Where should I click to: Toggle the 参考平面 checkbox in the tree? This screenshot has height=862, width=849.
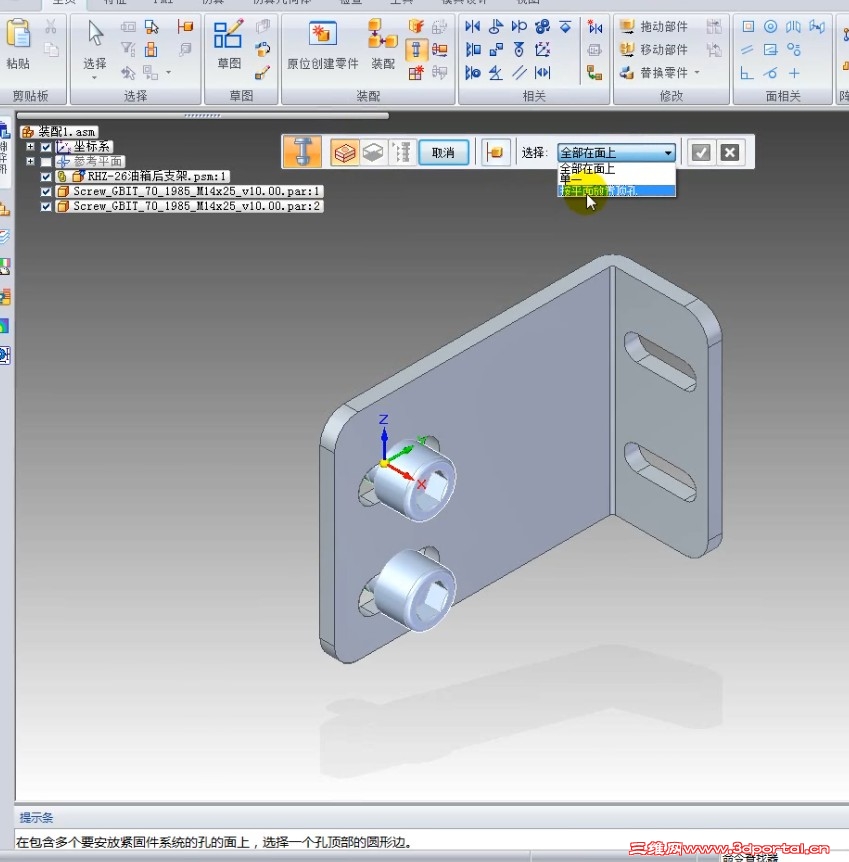[x=46, y=162]
